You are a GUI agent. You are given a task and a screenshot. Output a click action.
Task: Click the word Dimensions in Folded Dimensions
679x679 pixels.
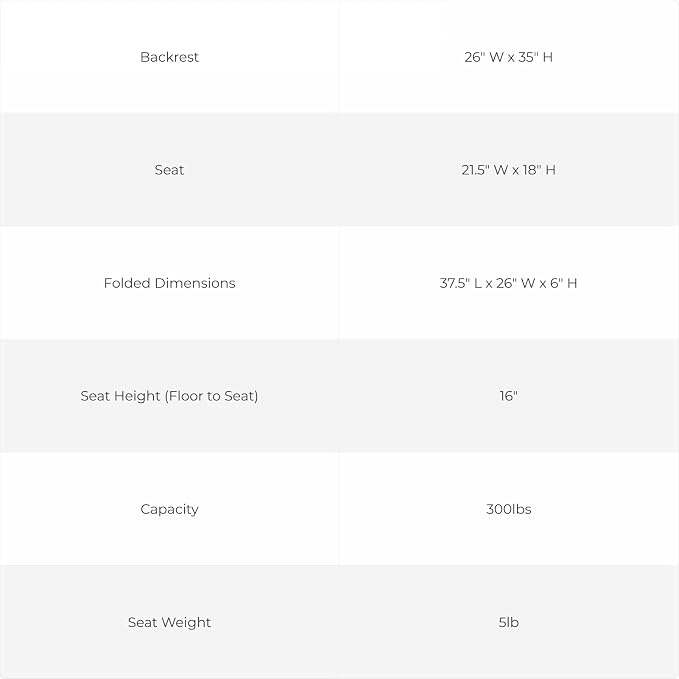[195, 283]
